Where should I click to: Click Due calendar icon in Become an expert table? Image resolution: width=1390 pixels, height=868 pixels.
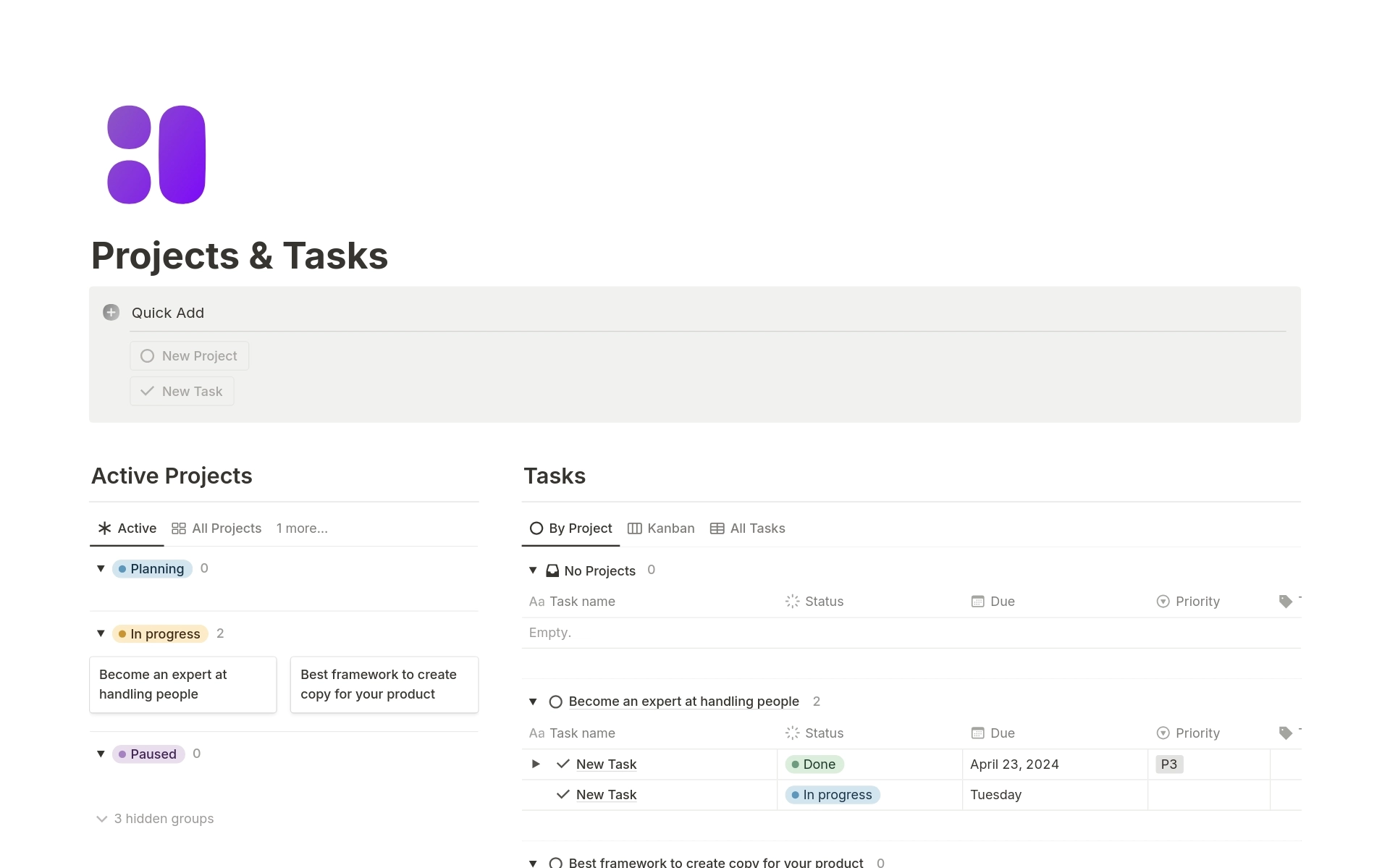978,733
